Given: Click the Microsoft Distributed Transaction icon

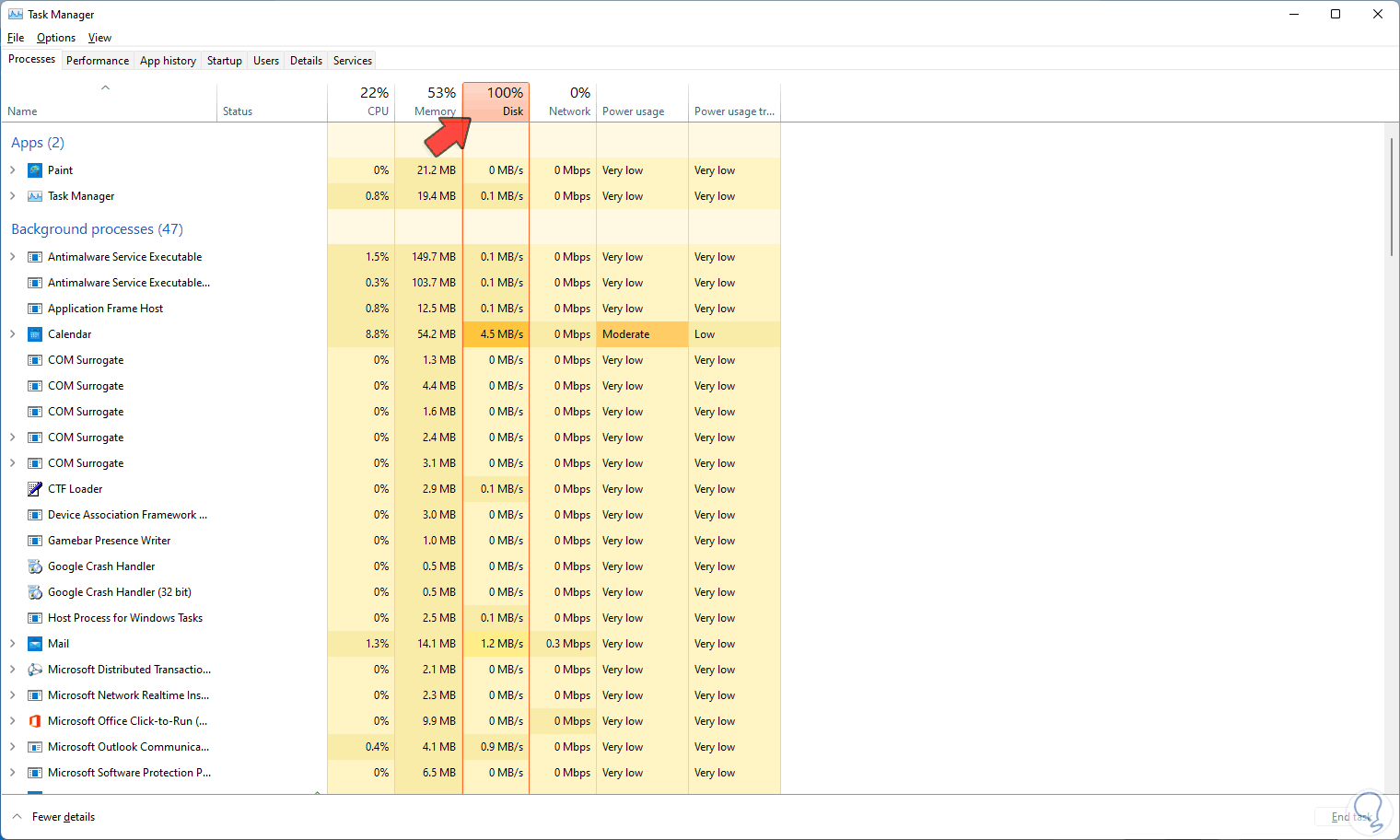Looking at the screenshot, I should 35,670.
